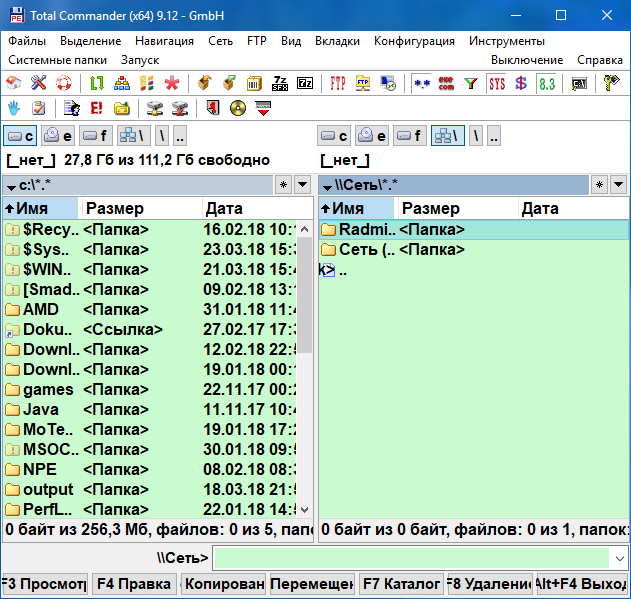Open the Навигация menu

[165, 41]
